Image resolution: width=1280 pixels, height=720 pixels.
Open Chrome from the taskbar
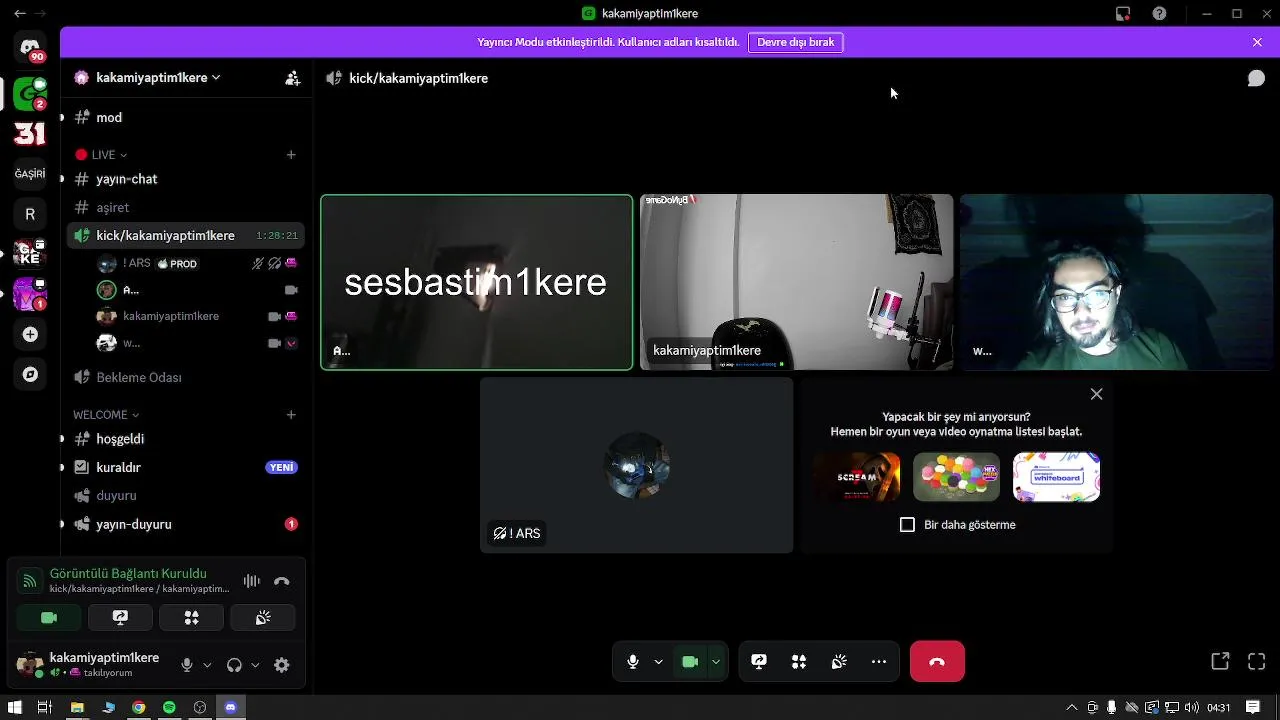138,708
